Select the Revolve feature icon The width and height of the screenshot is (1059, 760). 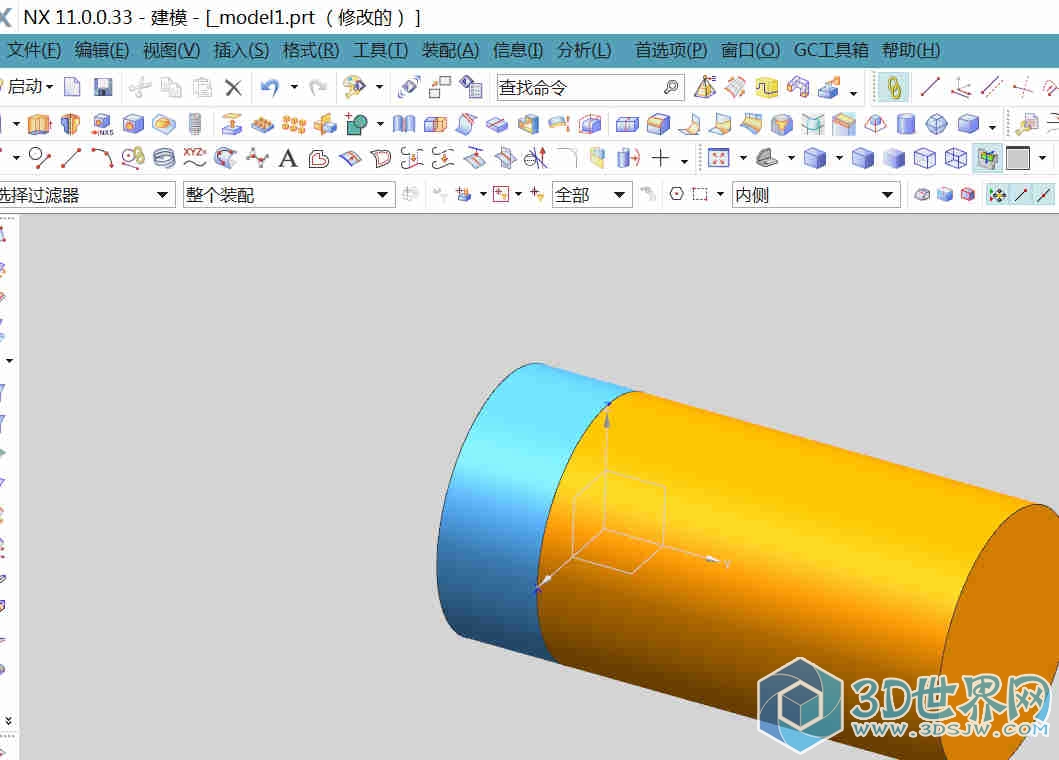pyautogui.click(x=70, y=124)
